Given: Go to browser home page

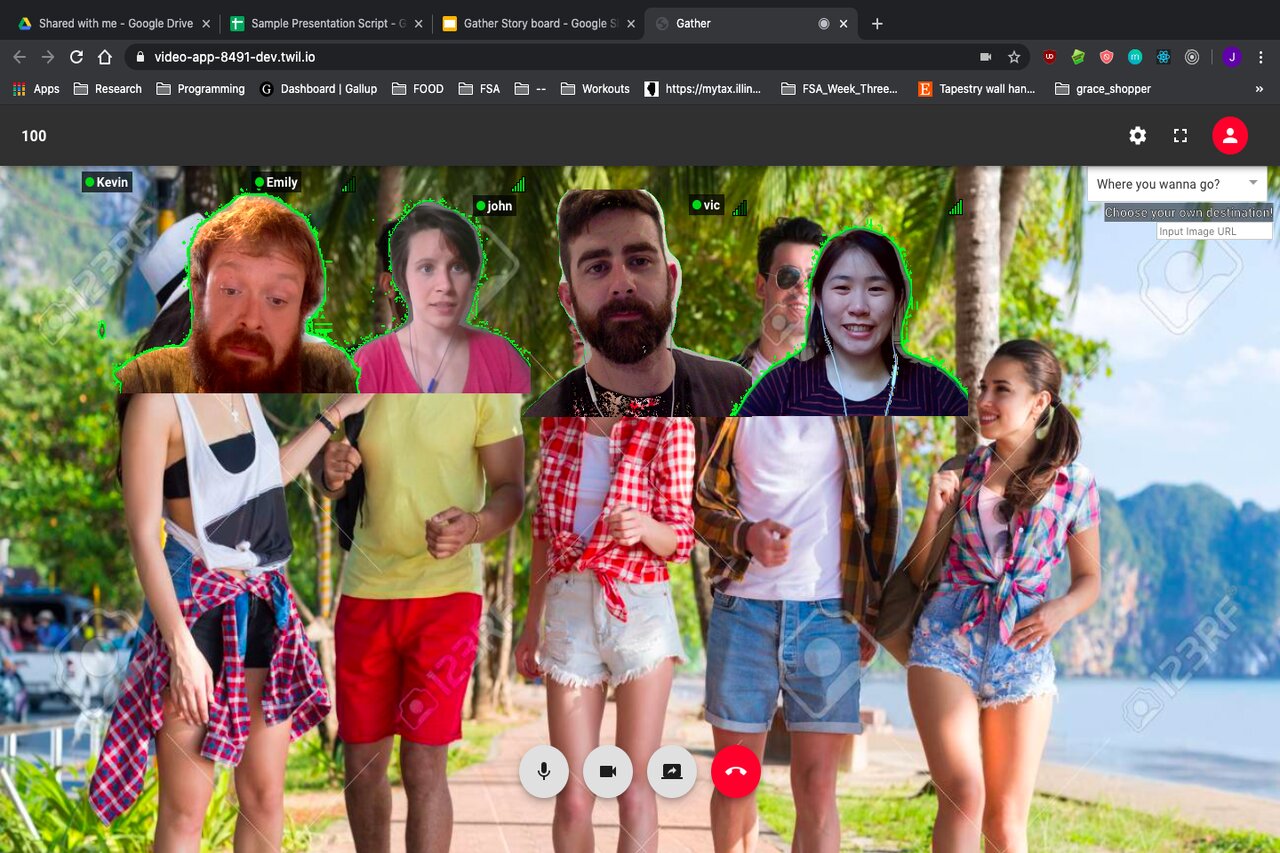Looking at the screenshot, I should click(x=105, y=57).
